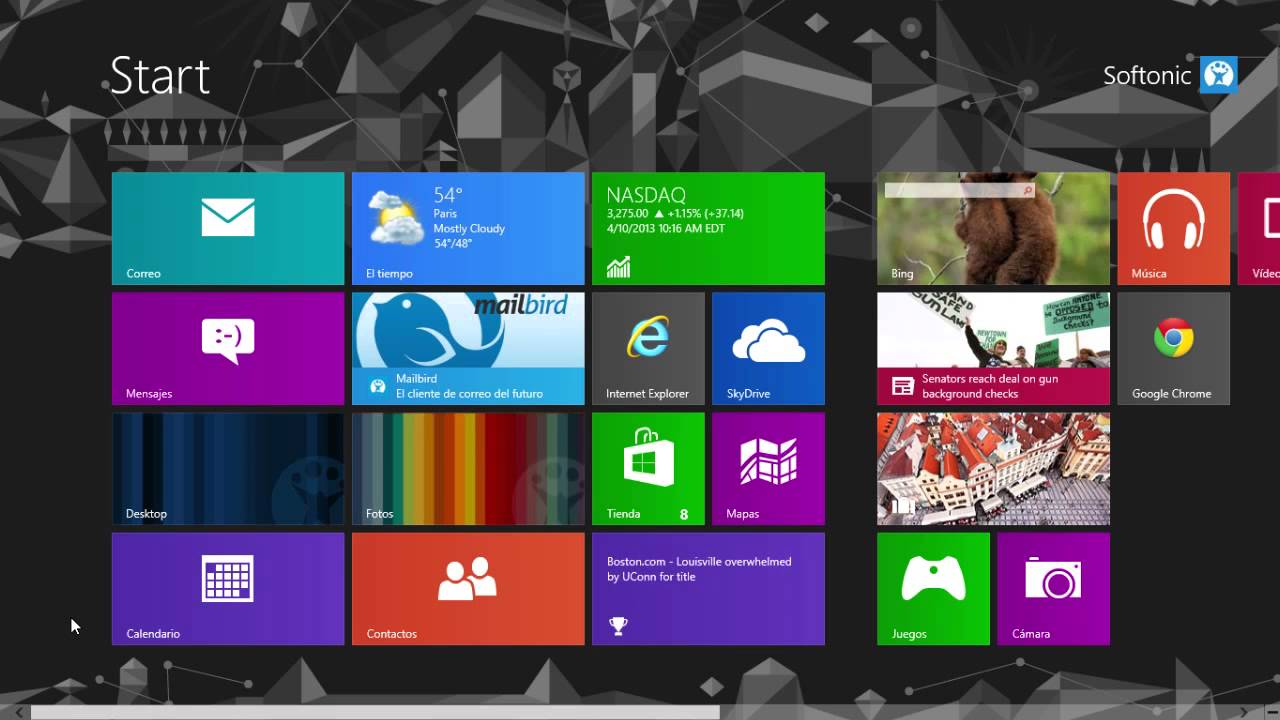This screenshot has width=1280, height=720.
Task: Click the scrollbar right arrow
Action: 1244,712
